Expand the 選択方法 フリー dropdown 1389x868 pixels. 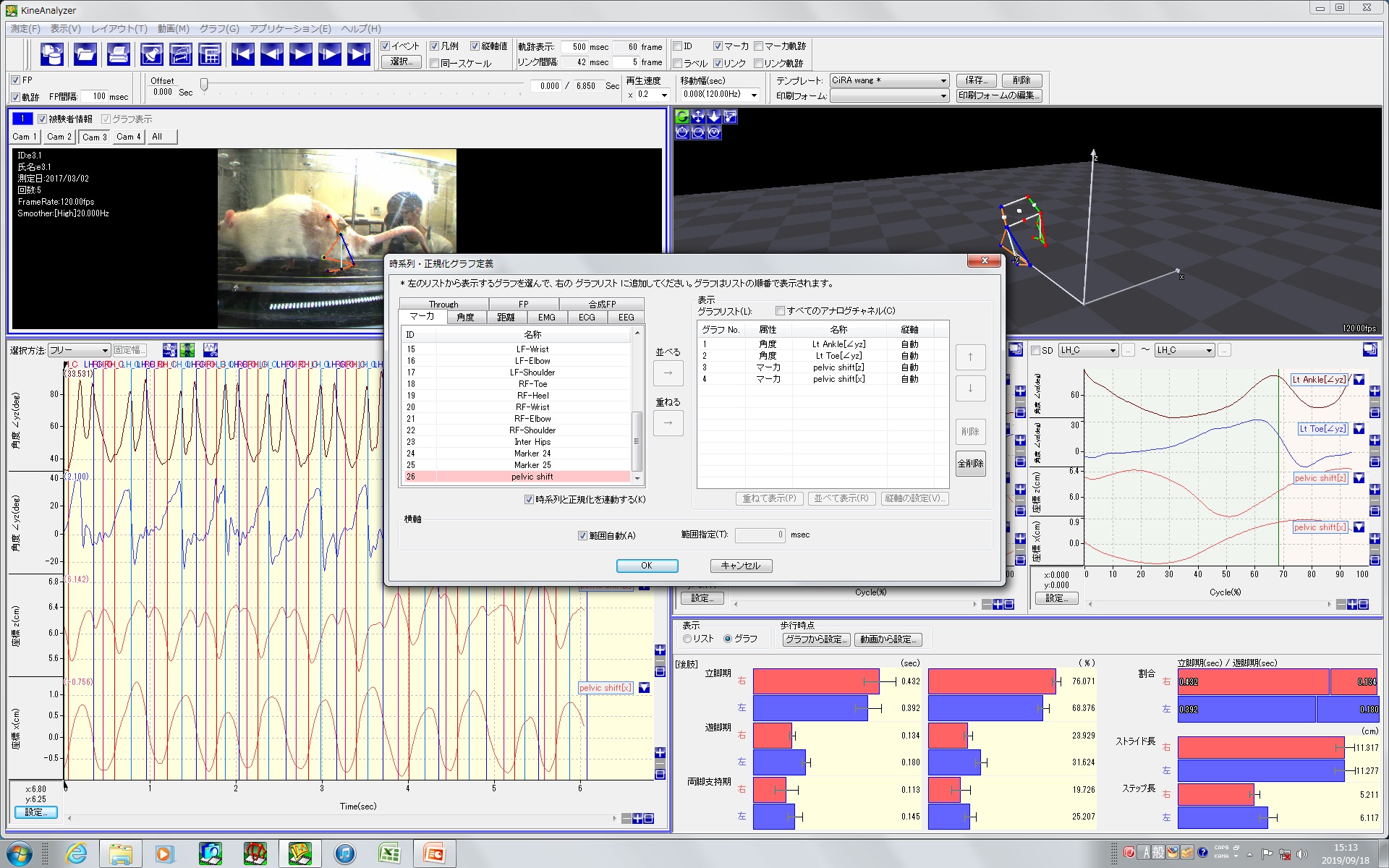79,350
